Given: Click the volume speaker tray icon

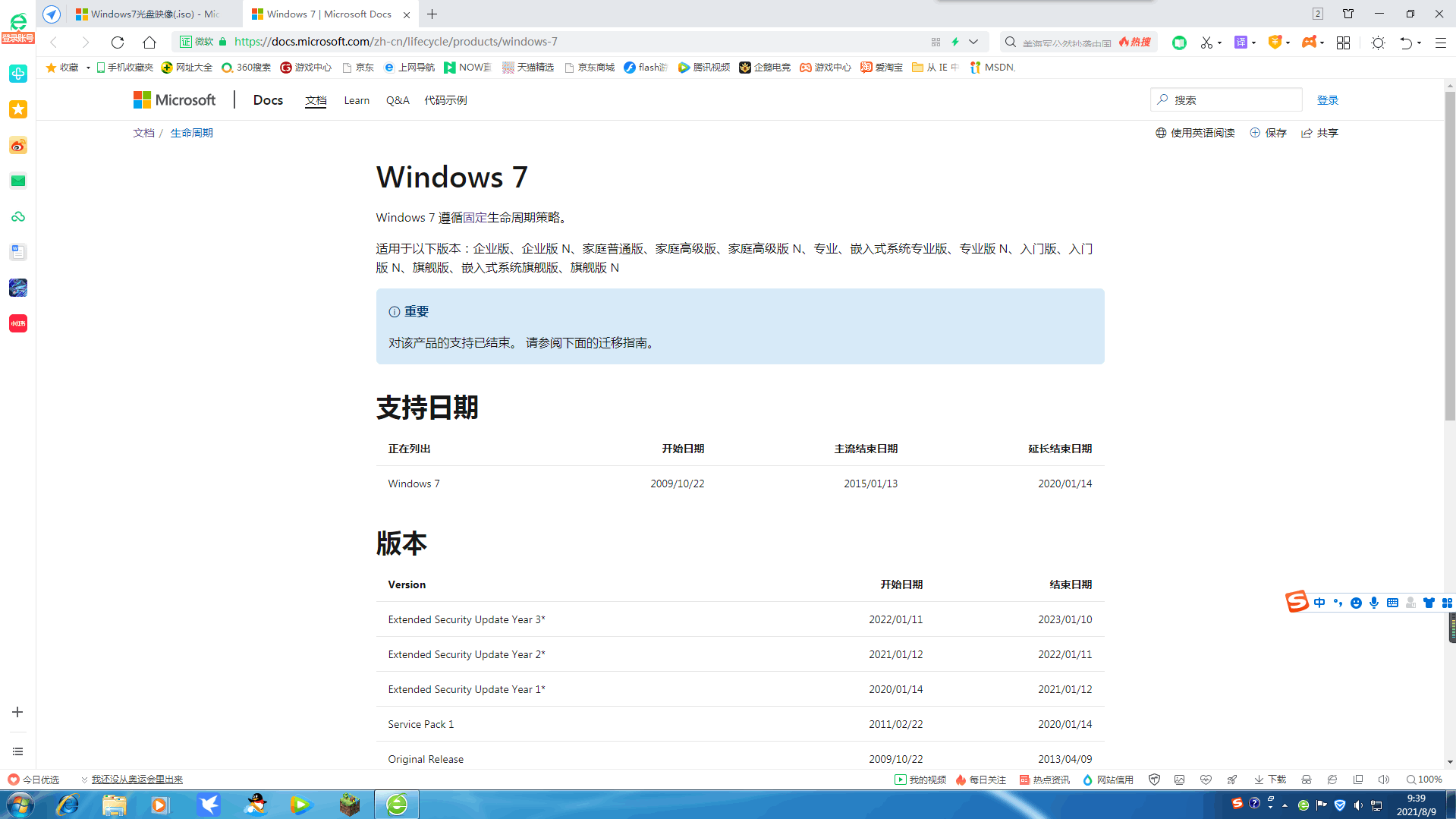Looking at the screenshot, I should tap(1358, 805).
